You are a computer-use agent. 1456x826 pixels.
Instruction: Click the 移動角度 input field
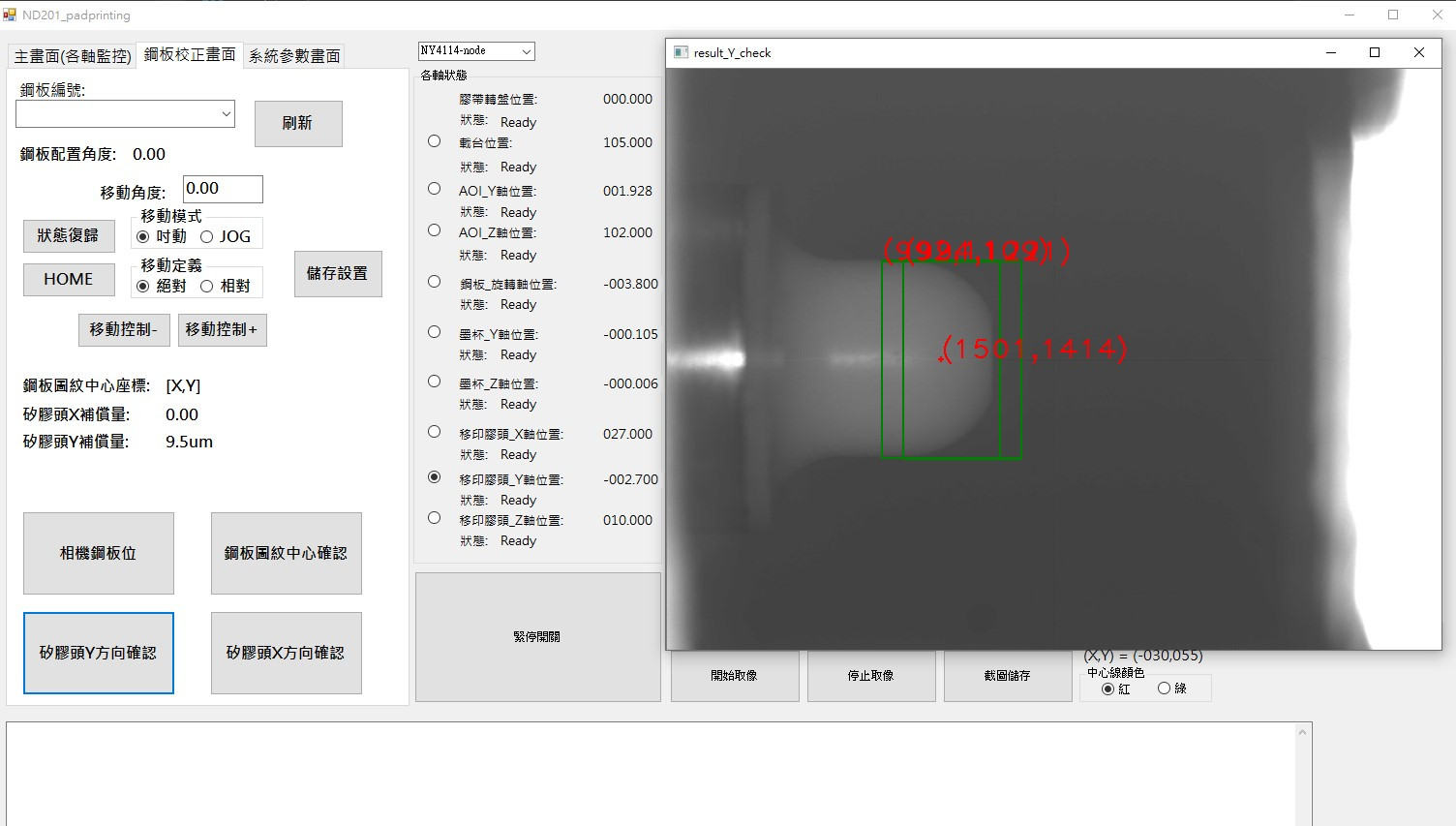[x=223, y=189]
